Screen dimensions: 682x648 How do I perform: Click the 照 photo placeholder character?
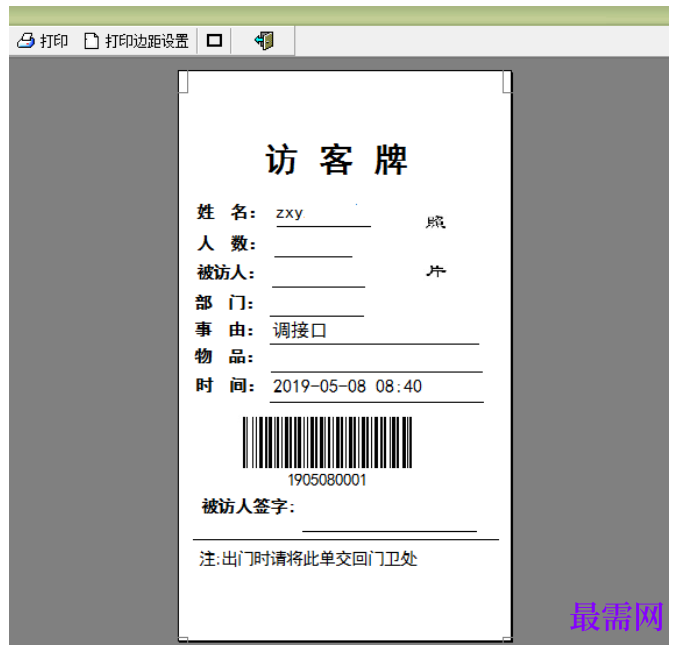click(x=435, y=222)
